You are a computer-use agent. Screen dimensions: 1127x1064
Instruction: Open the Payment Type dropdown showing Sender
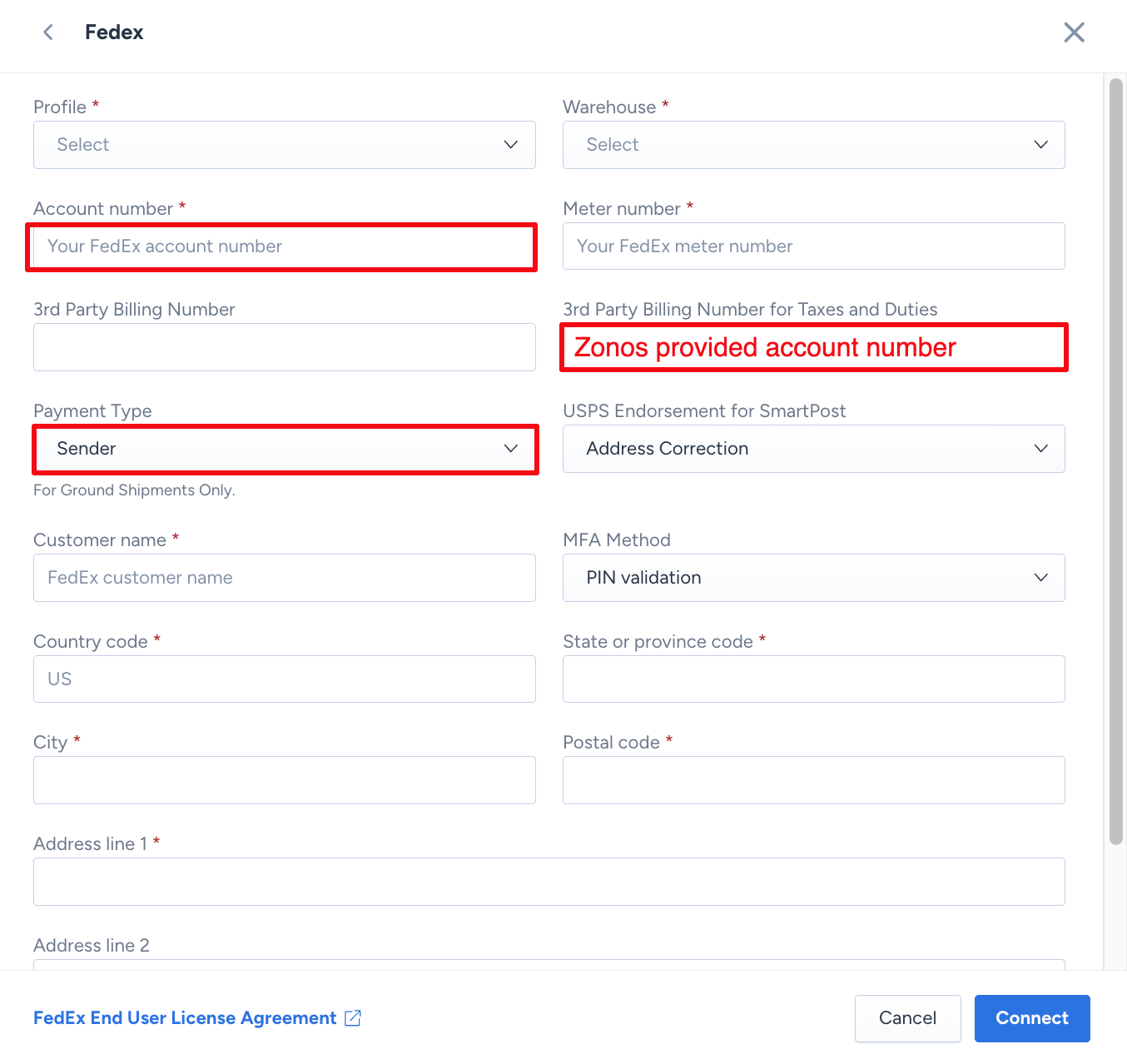tap(284, 449)
